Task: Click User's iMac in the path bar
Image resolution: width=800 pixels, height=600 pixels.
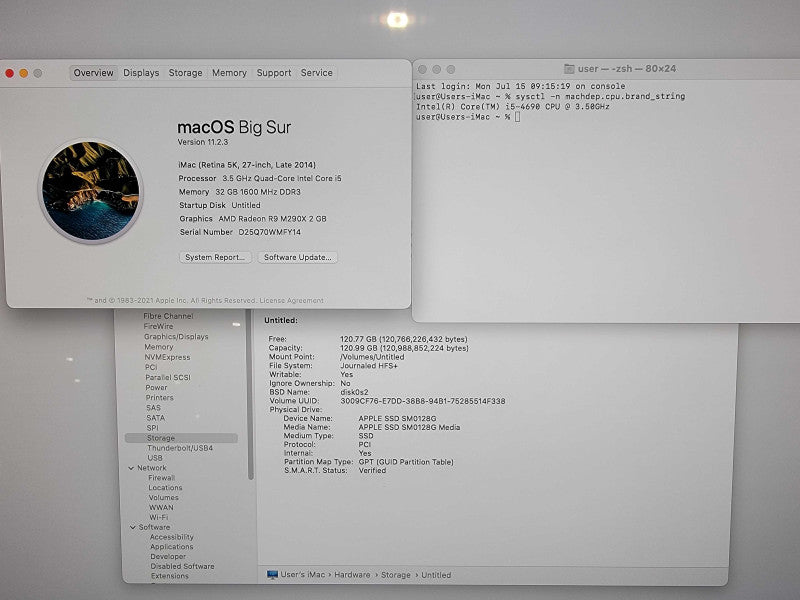Action: tap(303, 575)
